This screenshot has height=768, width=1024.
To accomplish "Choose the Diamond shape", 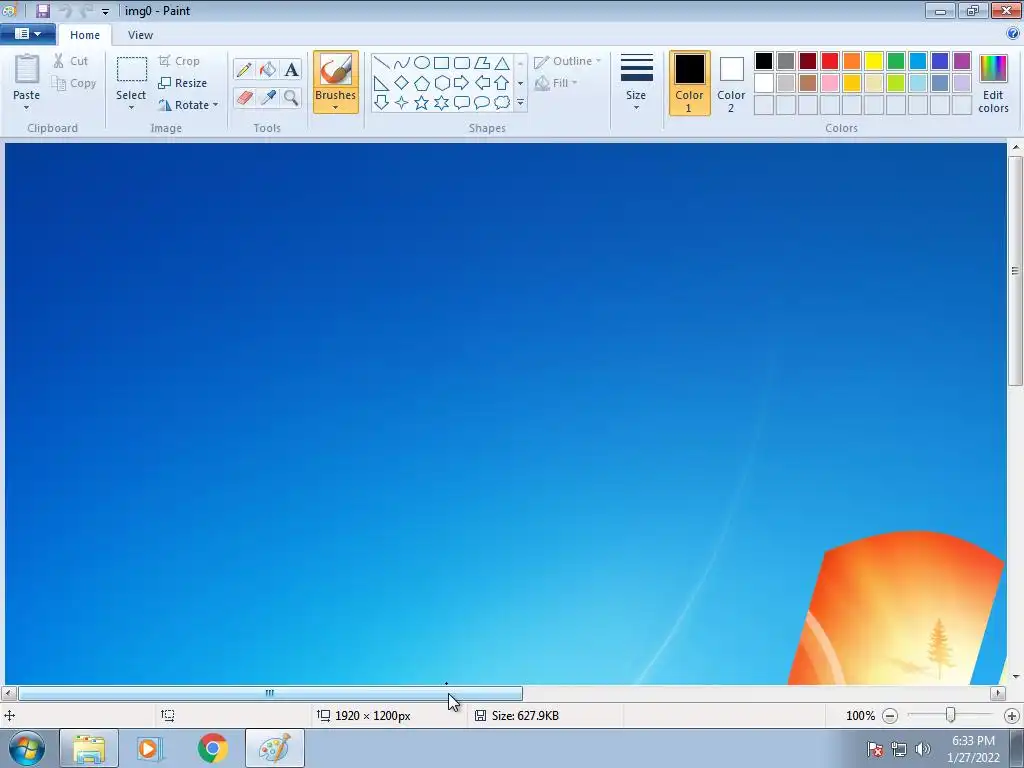I will point(402,83).
